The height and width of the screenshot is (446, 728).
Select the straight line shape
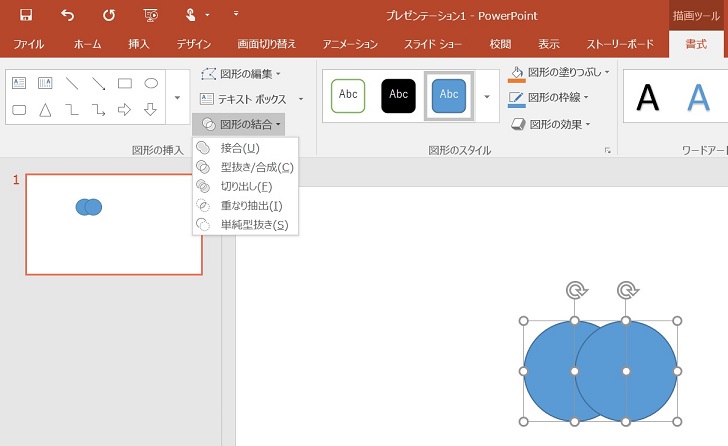(x=72, y=83)
